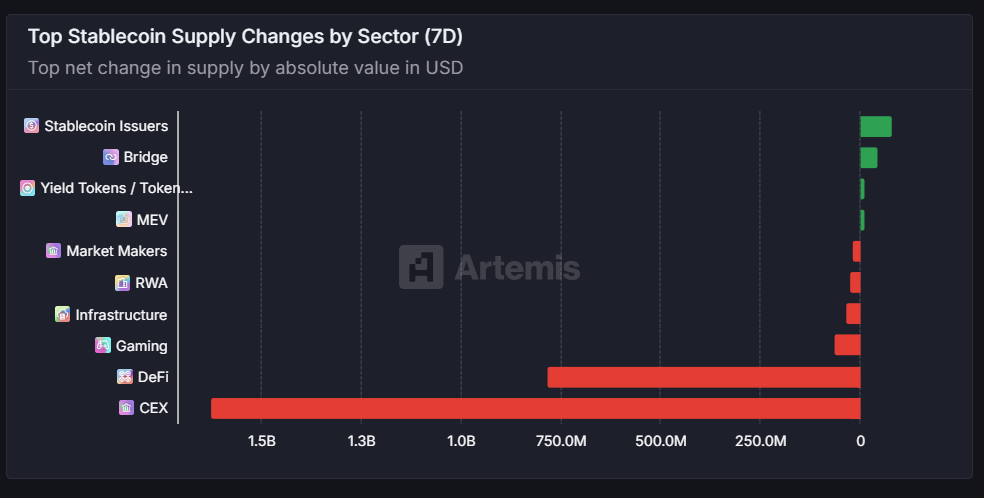Click the Stablecoin Issuers sector icon
Screen dimensions: 984x498
31,125
